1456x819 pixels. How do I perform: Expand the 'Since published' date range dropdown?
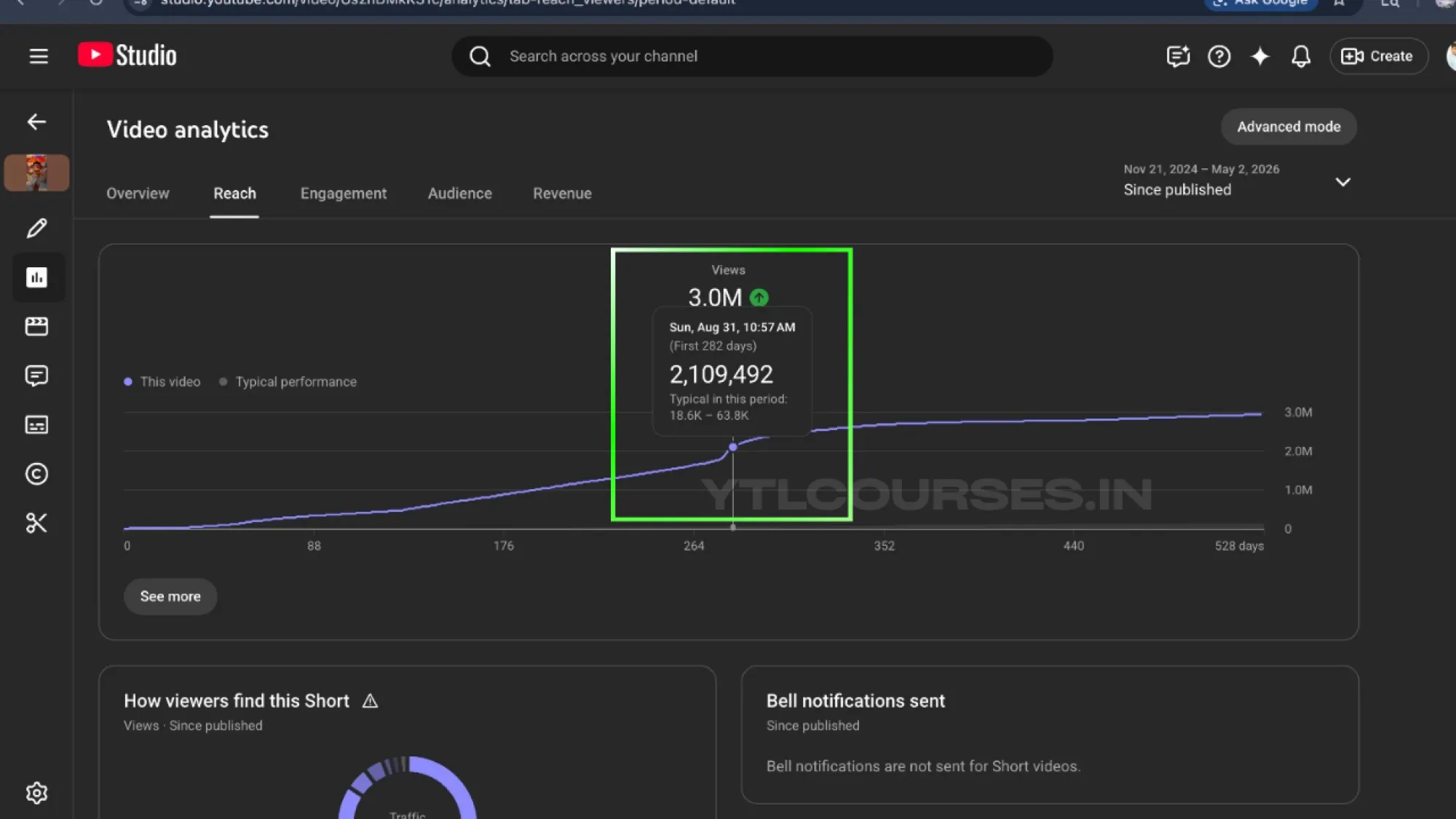coord(1238,181)
